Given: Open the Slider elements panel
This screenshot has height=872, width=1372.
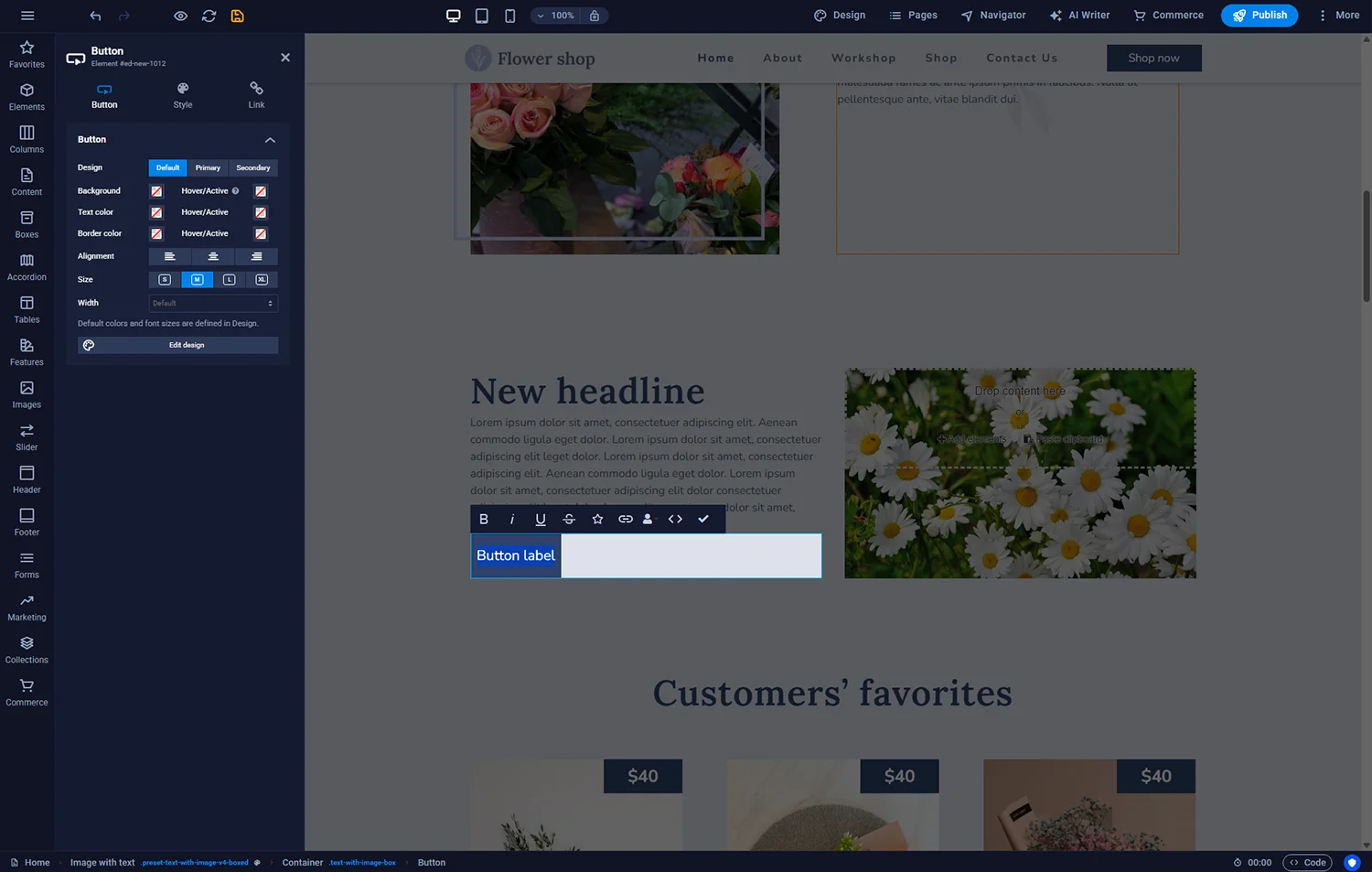Looking at the screenshot, I should (x=27, y=437).
